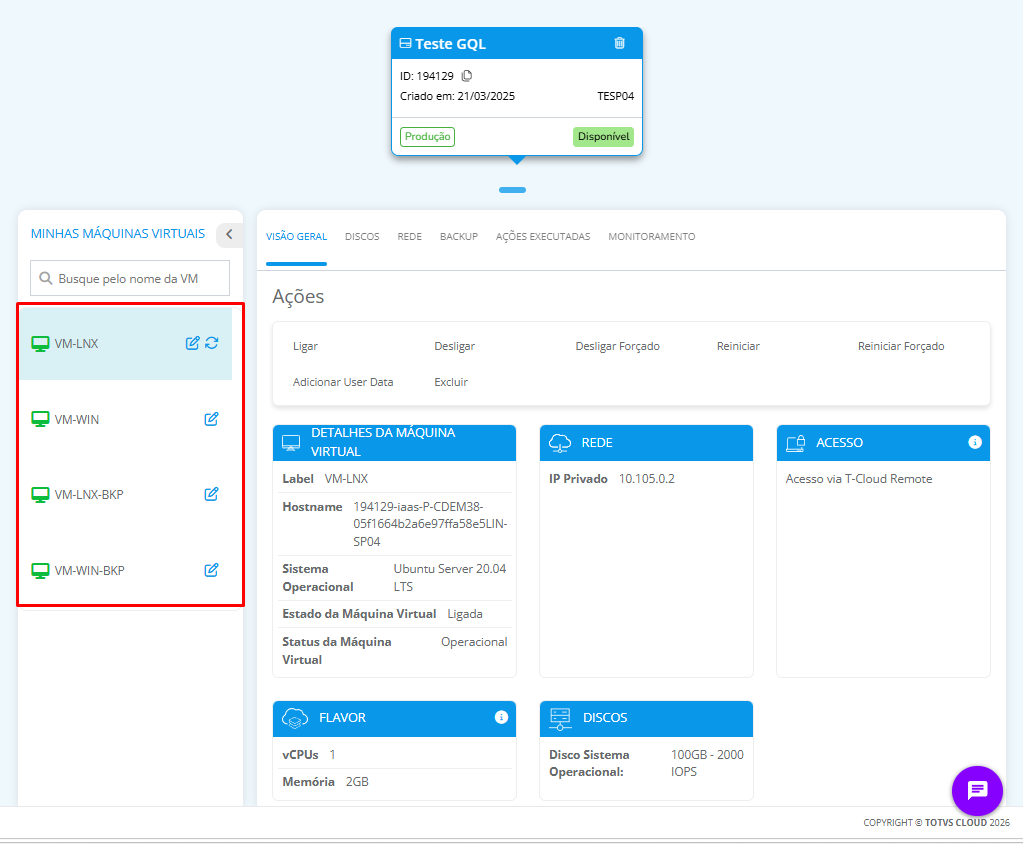Click the Reiniciar action
This screenshot has height=844, width=1023.
tap(738, 346)
